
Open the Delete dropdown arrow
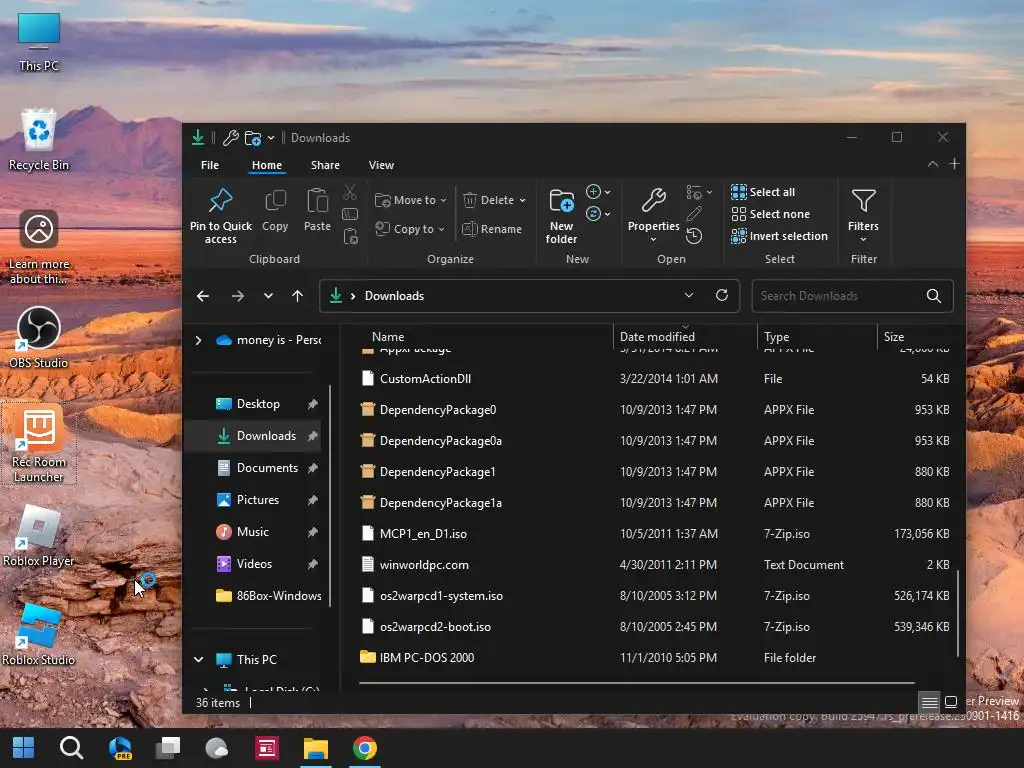pos(522,200)
